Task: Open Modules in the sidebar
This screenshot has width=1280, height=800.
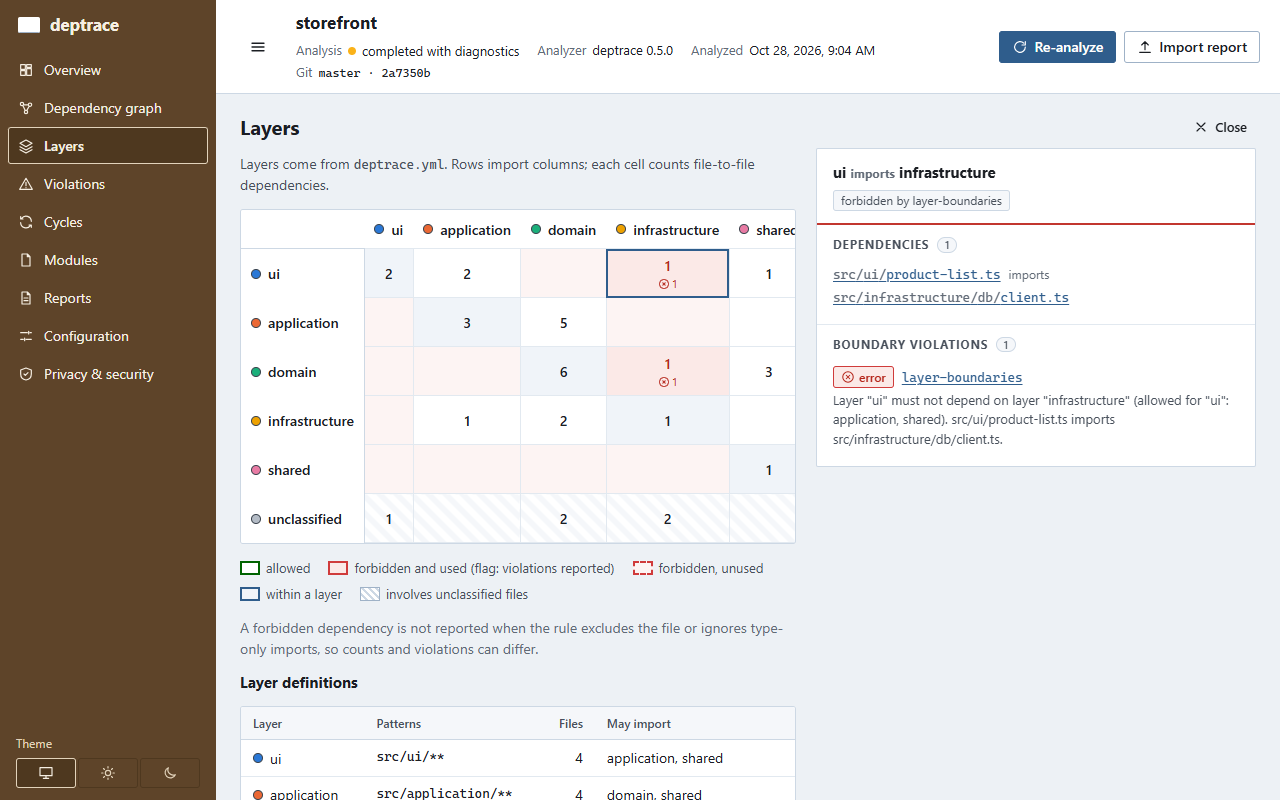Action: 108,260
